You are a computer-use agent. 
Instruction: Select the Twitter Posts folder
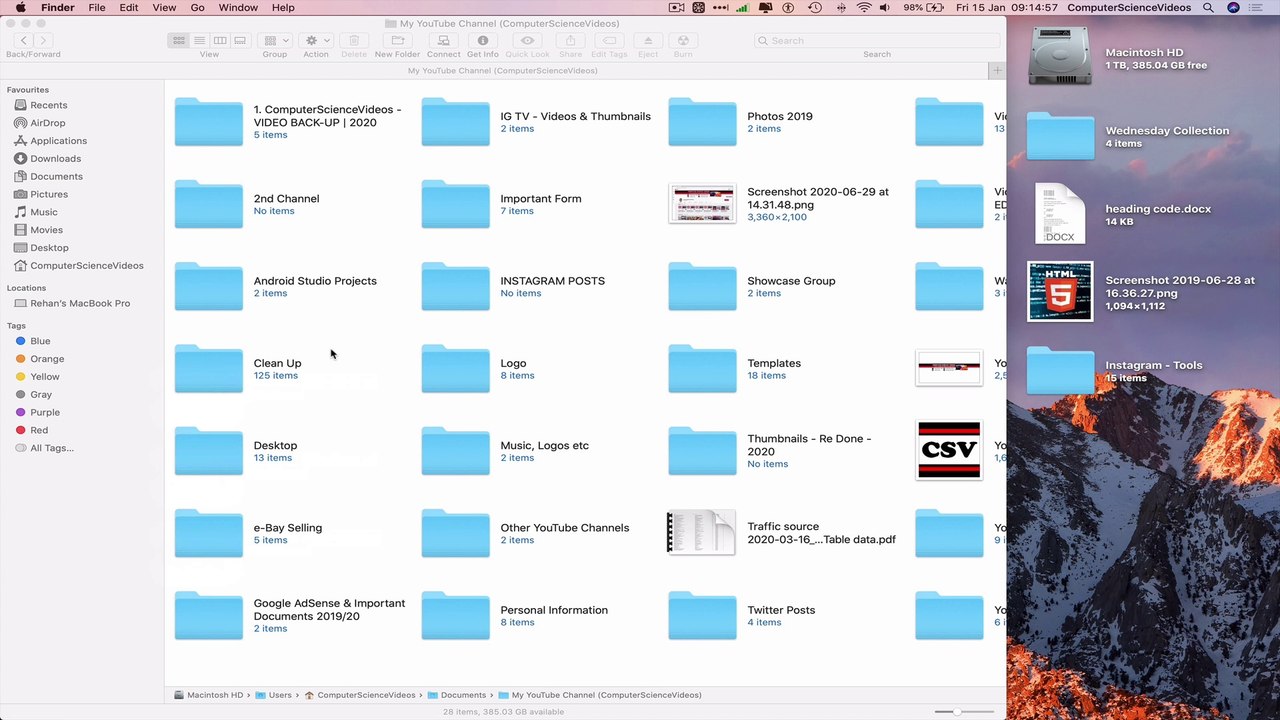(702, 616)
